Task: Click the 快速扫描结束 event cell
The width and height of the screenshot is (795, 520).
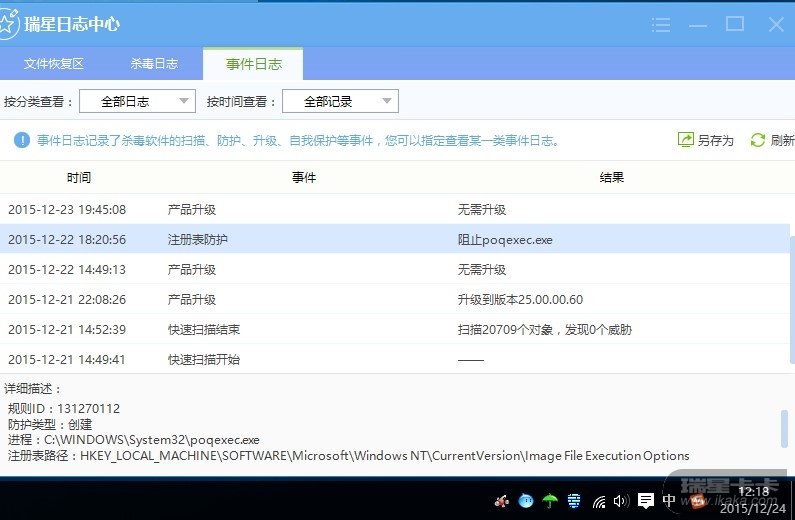Action: coord(204,329)
